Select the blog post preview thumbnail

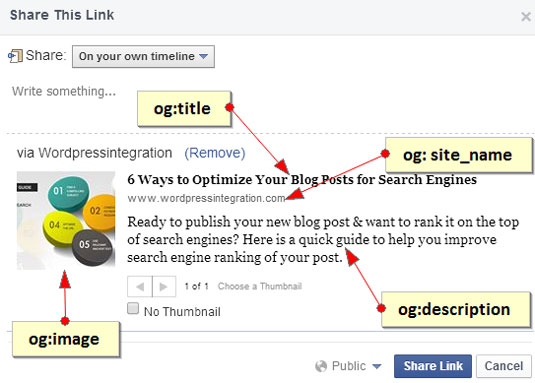point(66,220)
